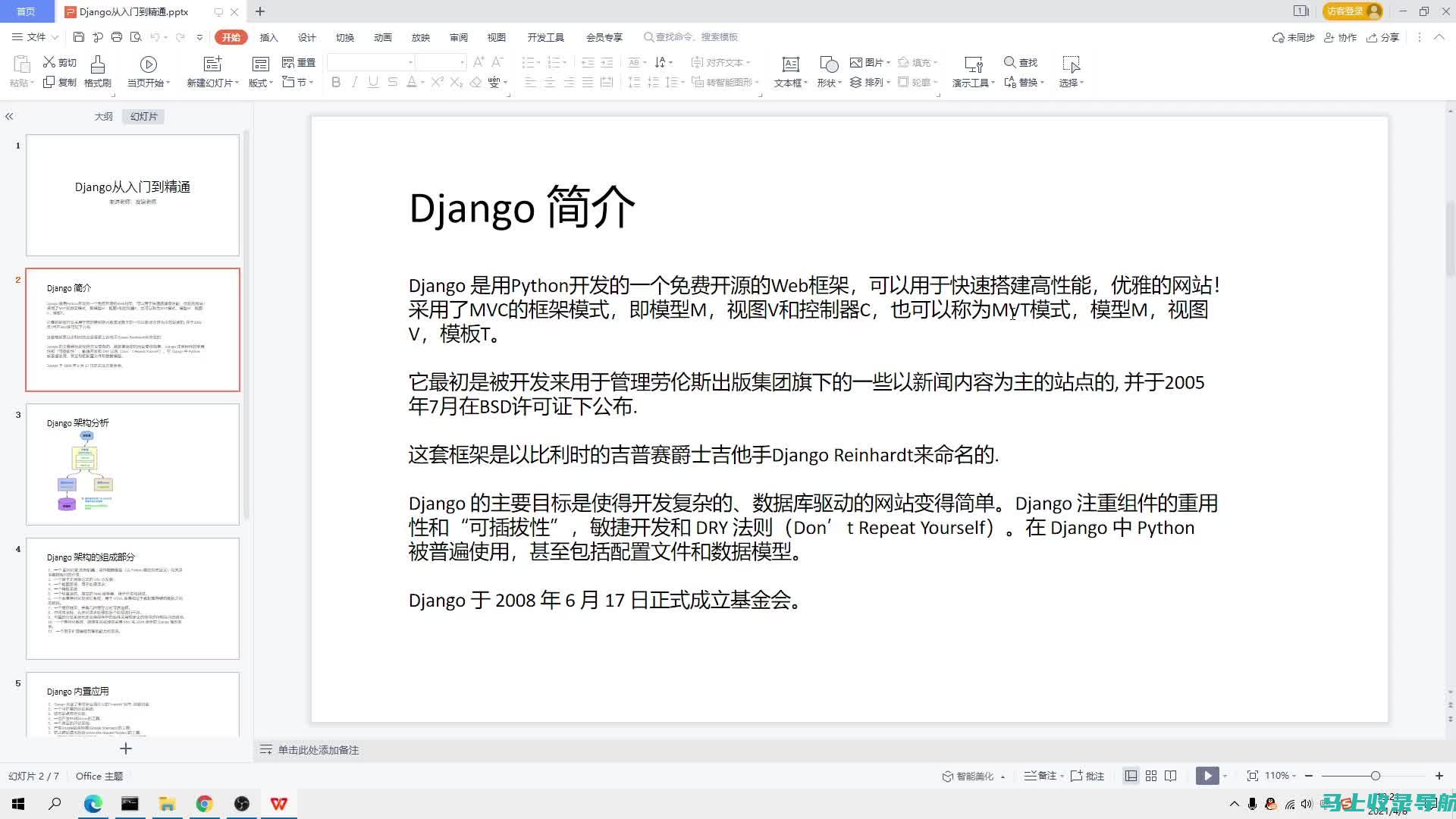
Task: Click the Superscript icon
Action: 438,82
